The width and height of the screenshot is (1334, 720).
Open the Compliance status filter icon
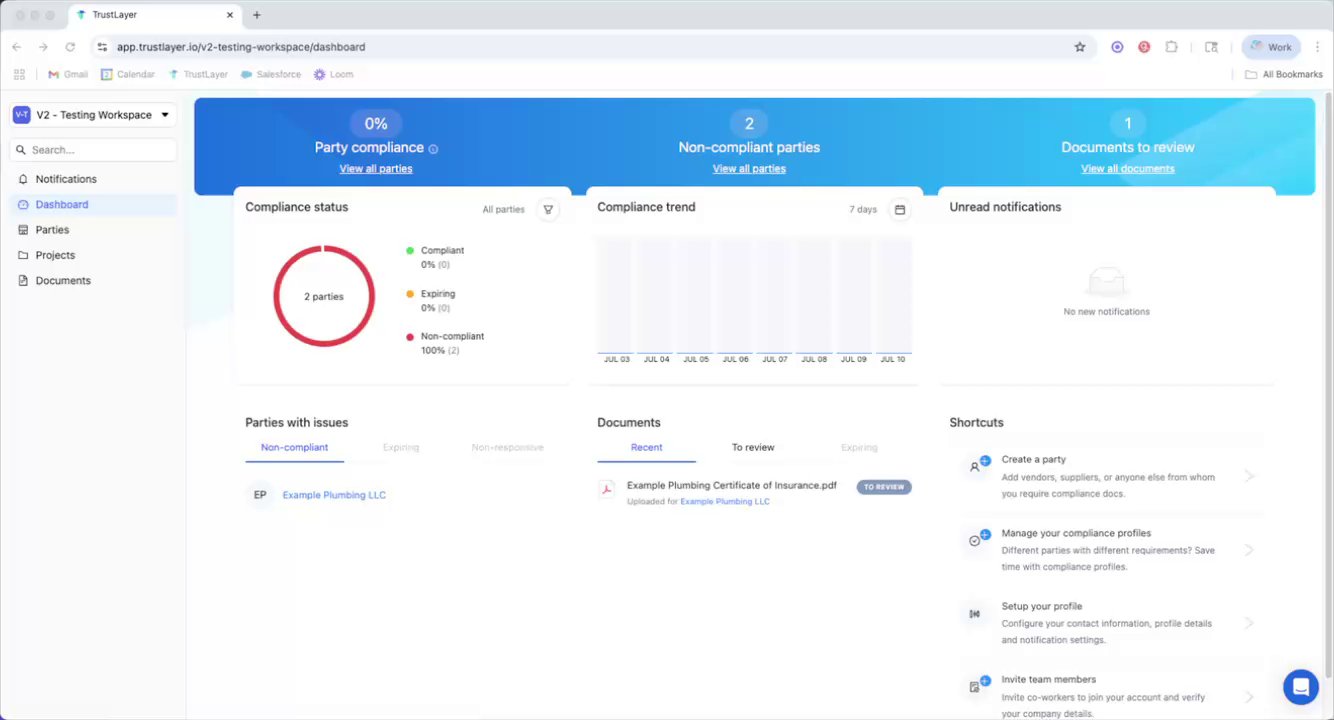coord(548,209)
